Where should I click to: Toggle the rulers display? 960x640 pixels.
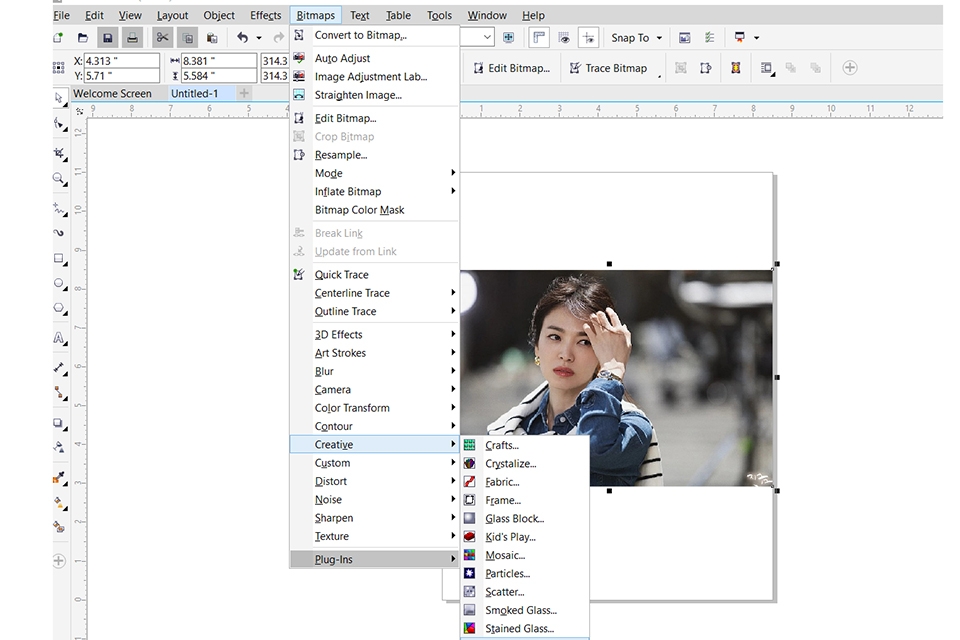pyautogui.click(x=538, y=37)
